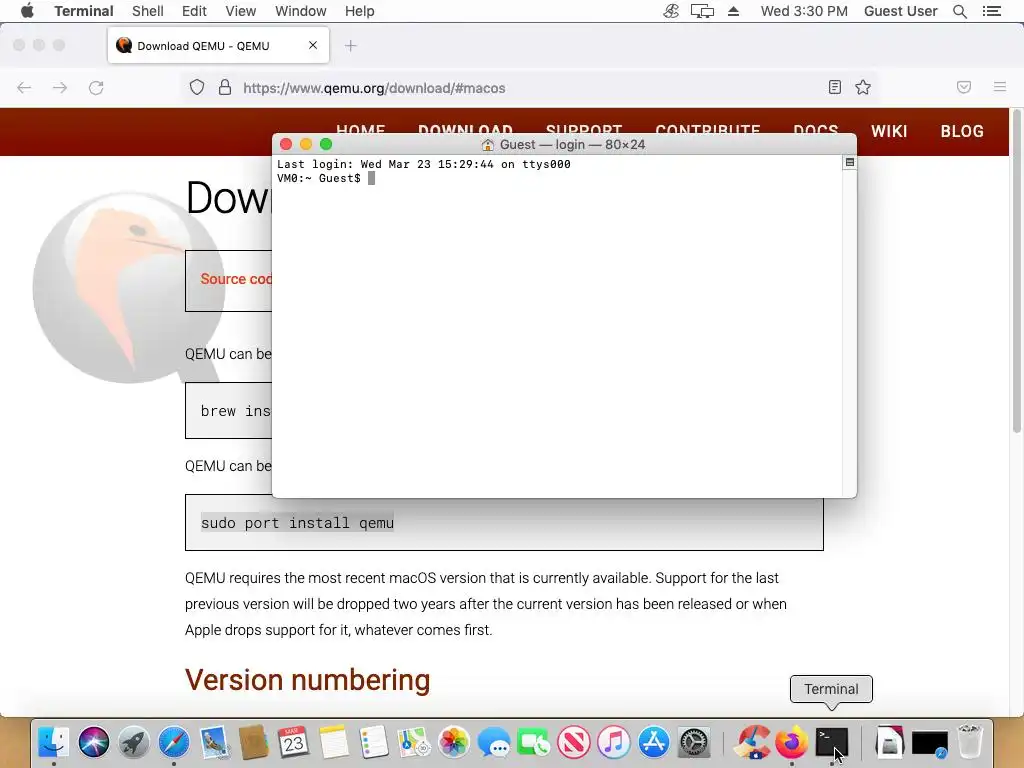
Task: Open the Trash in Dock
Action: pyautogui.click(x=970, y=743)
